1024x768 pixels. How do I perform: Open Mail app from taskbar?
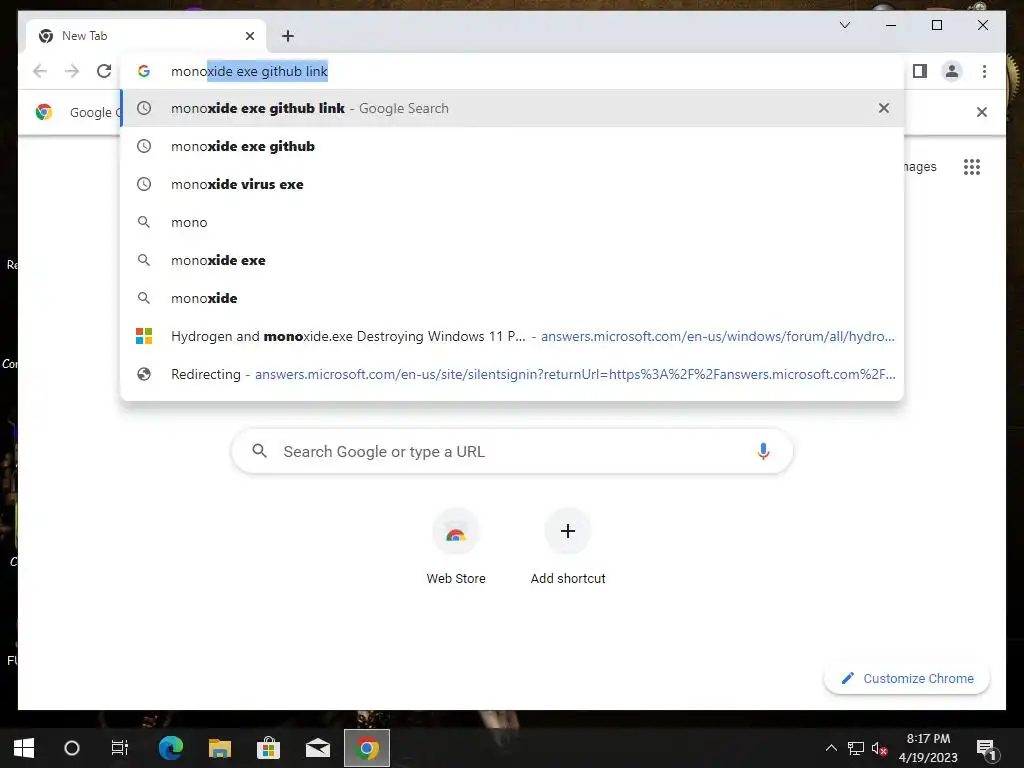(318, 748)
